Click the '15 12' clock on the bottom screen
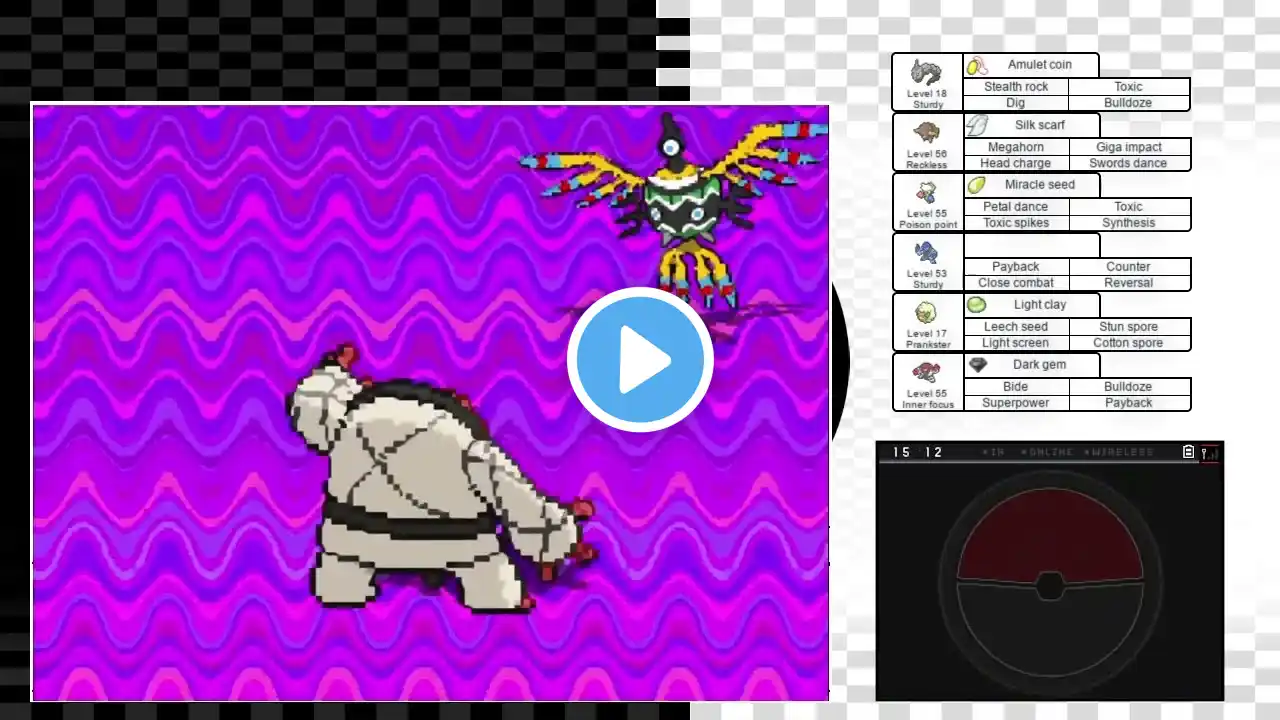This screenshot has width=1280, height=720. tap(918, 453)
